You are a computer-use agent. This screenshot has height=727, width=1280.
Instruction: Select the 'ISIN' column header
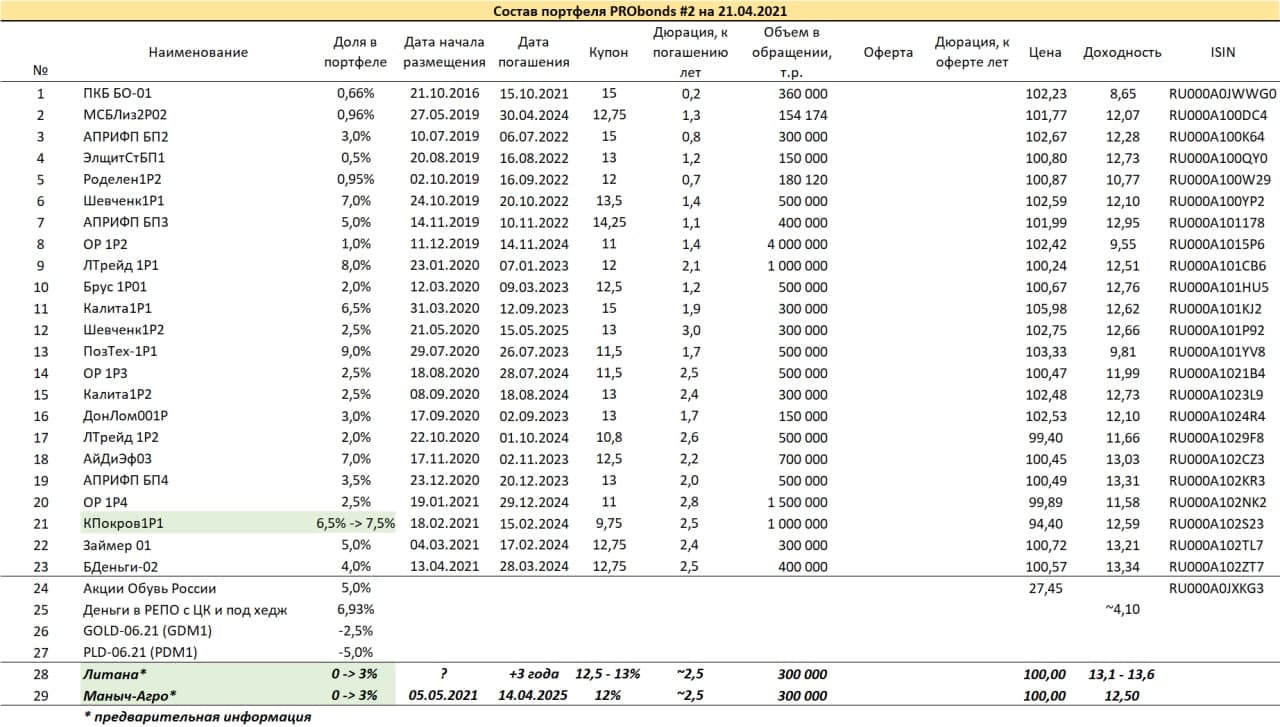tap(1222, 52)
